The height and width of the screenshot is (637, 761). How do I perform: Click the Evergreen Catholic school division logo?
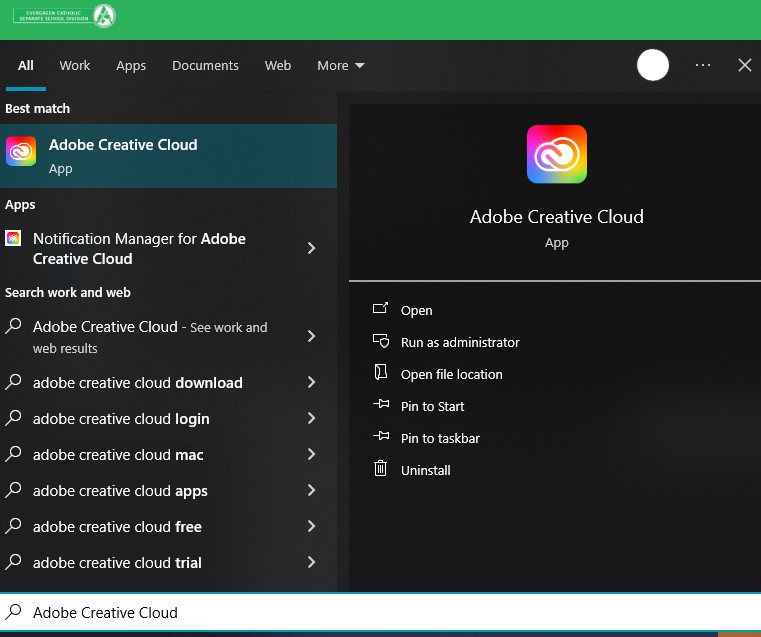pos(64,16)
